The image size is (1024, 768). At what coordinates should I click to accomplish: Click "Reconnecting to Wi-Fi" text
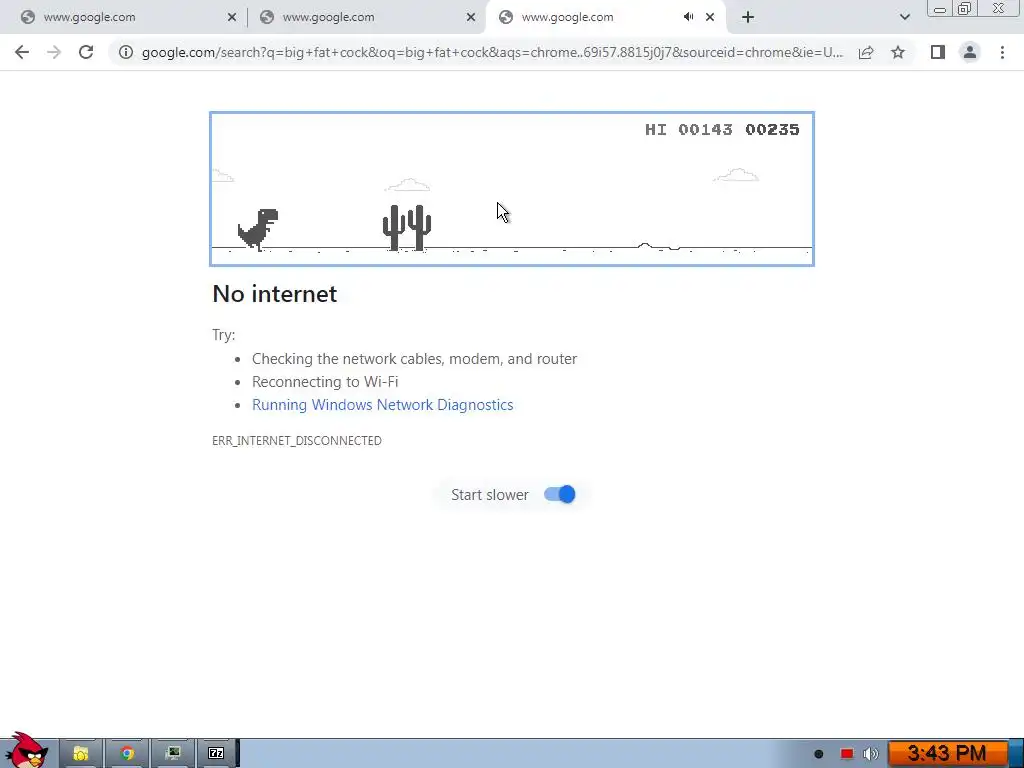325,381
